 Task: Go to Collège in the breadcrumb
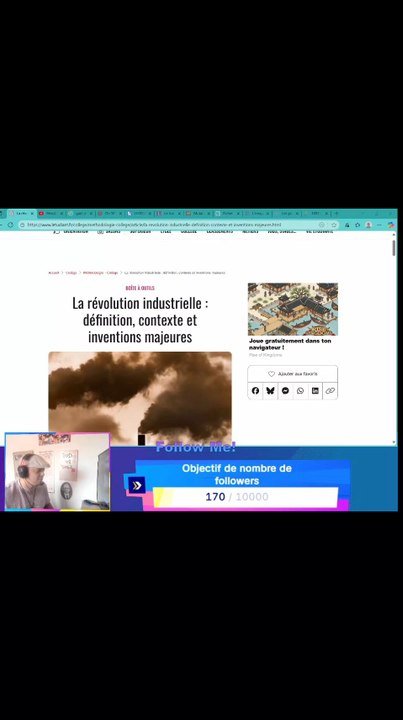click(71, 273)
